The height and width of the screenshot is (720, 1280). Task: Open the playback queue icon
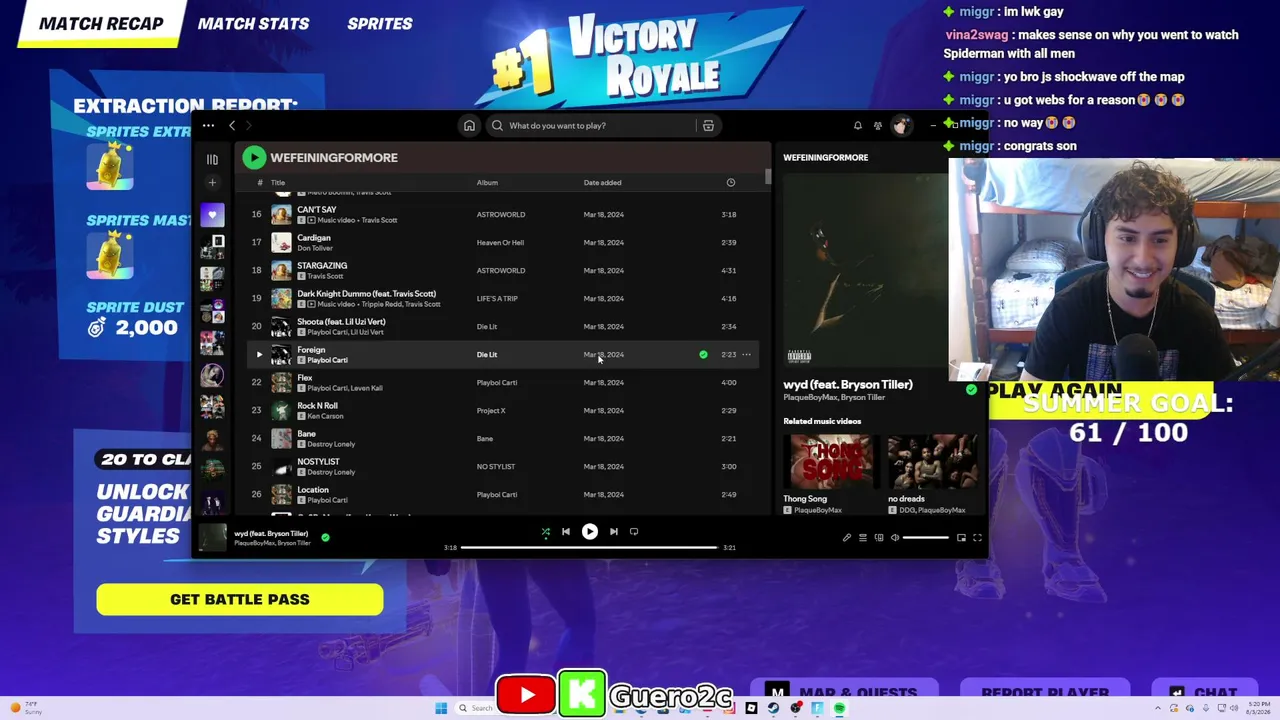coord(863,538)
